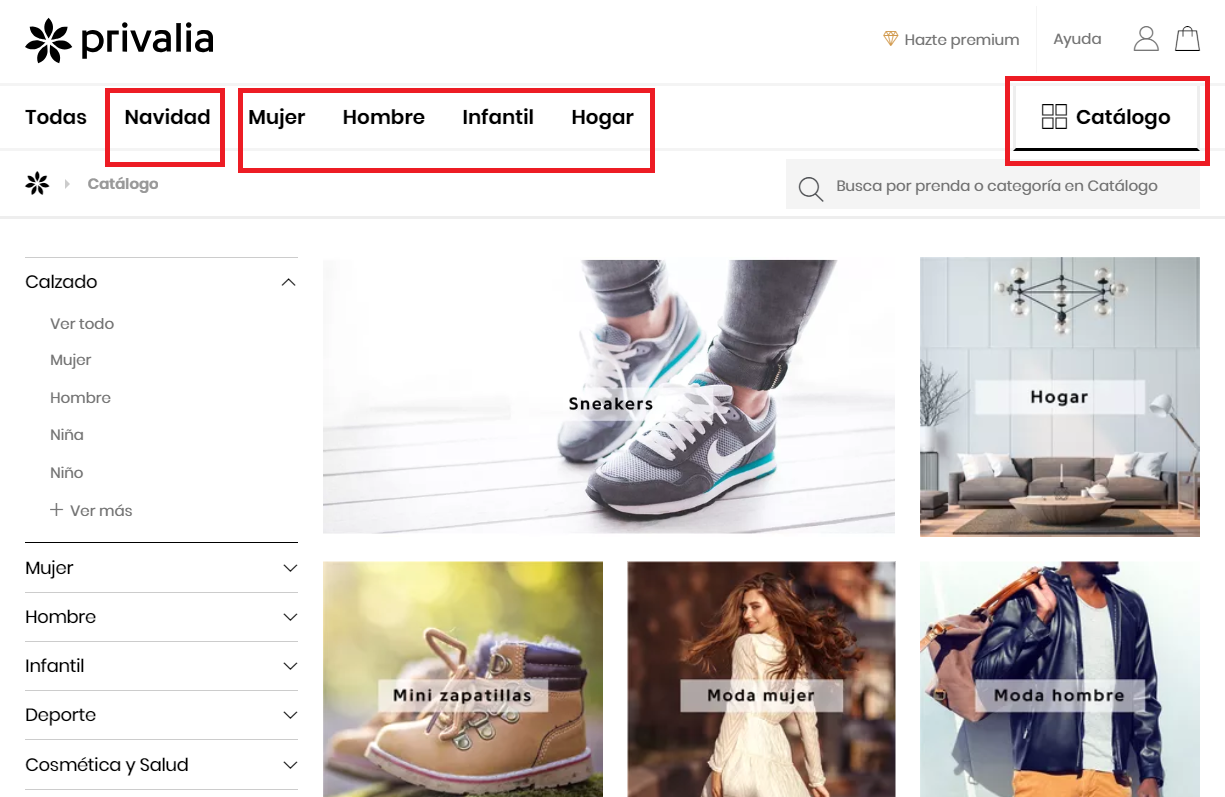Choose Niño under Calzado
Image resolution: width=1225 pixels, height=797 pixels.
pyautogui.click(x=67, y=473)
